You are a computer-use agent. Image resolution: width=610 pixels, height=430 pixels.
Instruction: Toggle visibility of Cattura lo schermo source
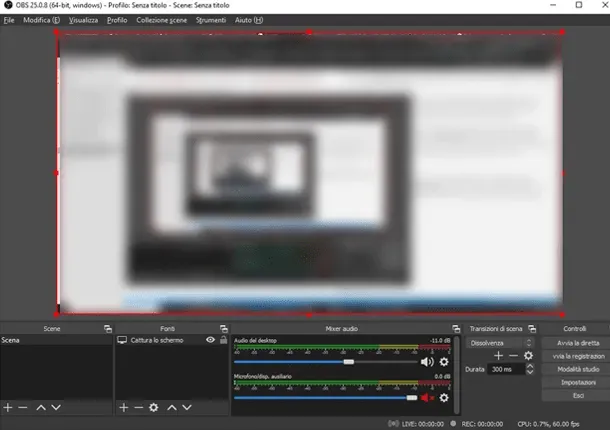point(210,341)
